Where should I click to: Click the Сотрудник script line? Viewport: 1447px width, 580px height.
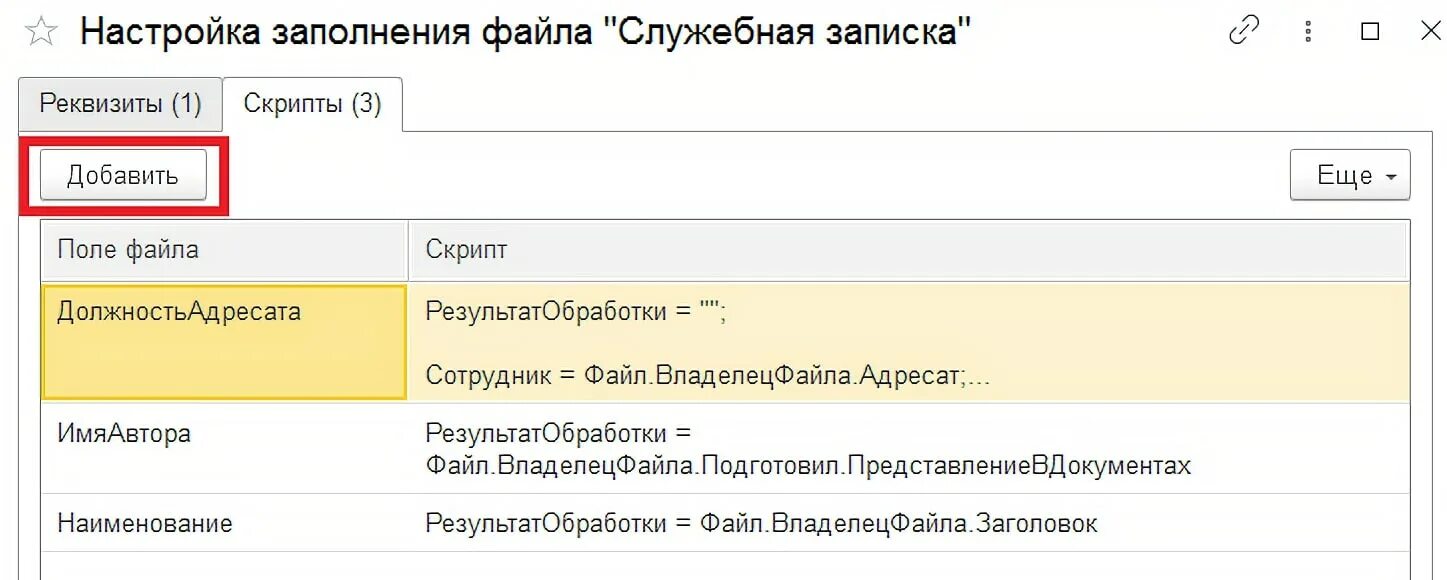pos(707,375)
